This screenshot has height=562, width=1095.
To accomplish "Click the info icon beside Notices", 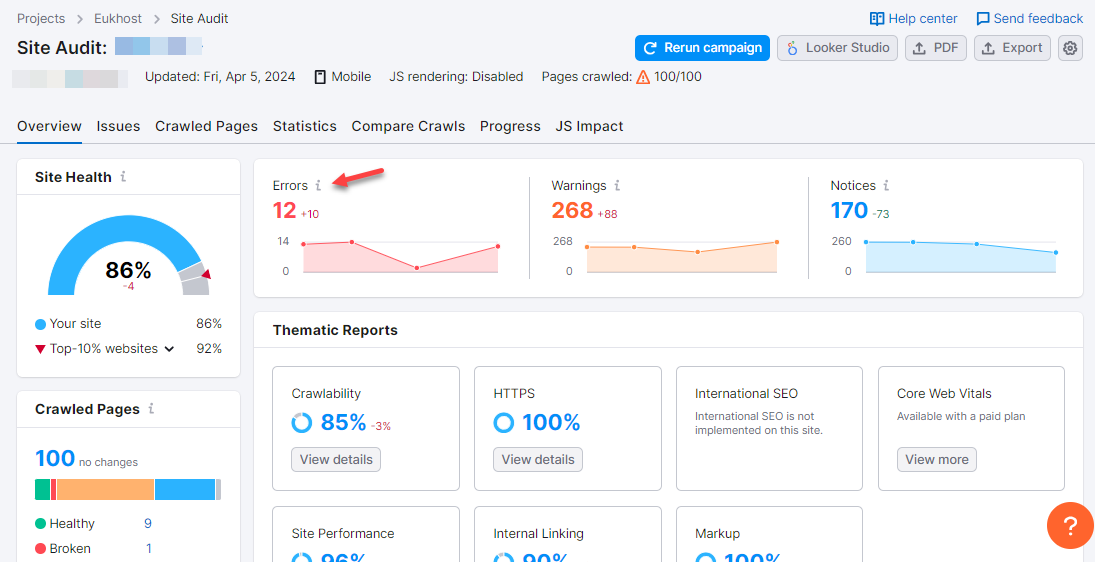I will 886,185.
